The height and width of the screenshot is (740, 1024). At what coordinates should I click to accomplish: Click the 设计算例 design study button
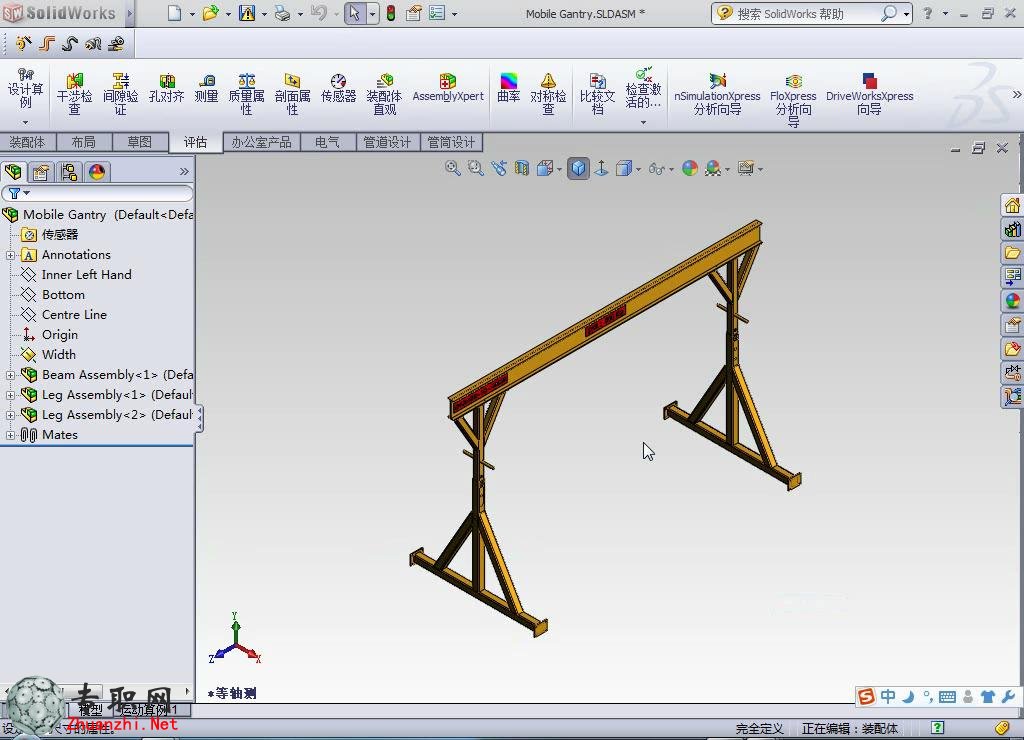25,88
